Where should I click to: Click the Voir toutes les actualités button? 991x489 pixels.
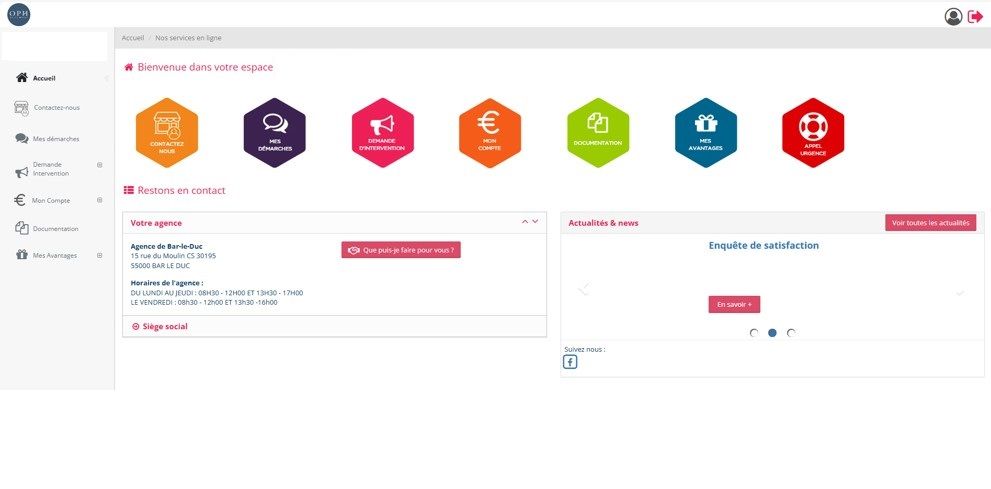pyautogui.click(x=930, y=223)
